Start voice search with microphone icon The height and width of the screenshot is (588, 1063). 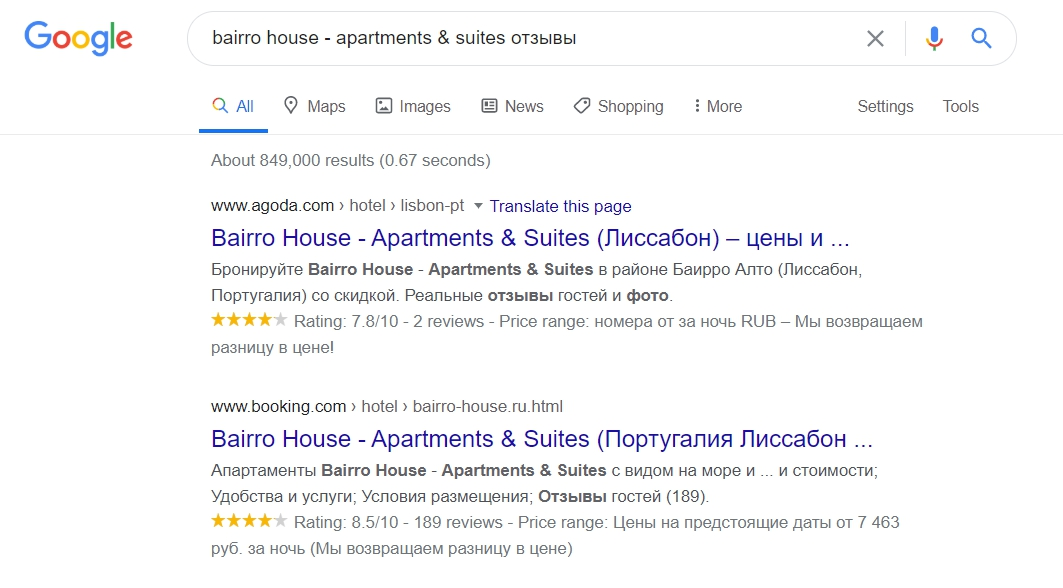coord(934,39)
